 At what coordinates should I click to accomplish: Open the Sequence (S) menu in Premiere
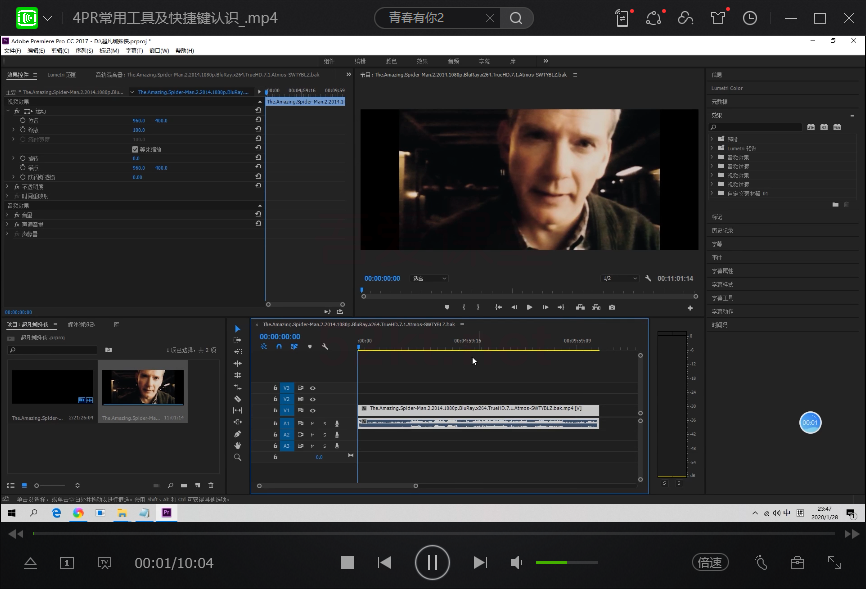[x=84, y=51]
